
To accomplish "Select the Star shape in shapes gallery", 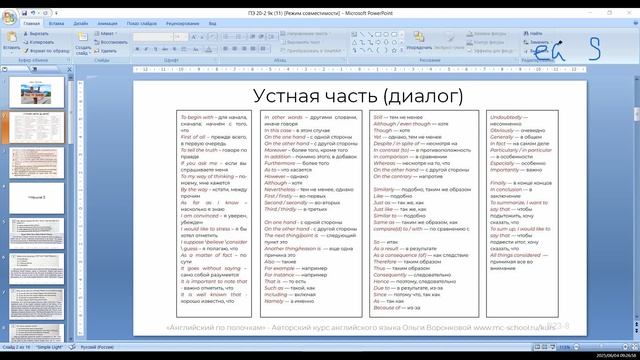I will 394,50.
